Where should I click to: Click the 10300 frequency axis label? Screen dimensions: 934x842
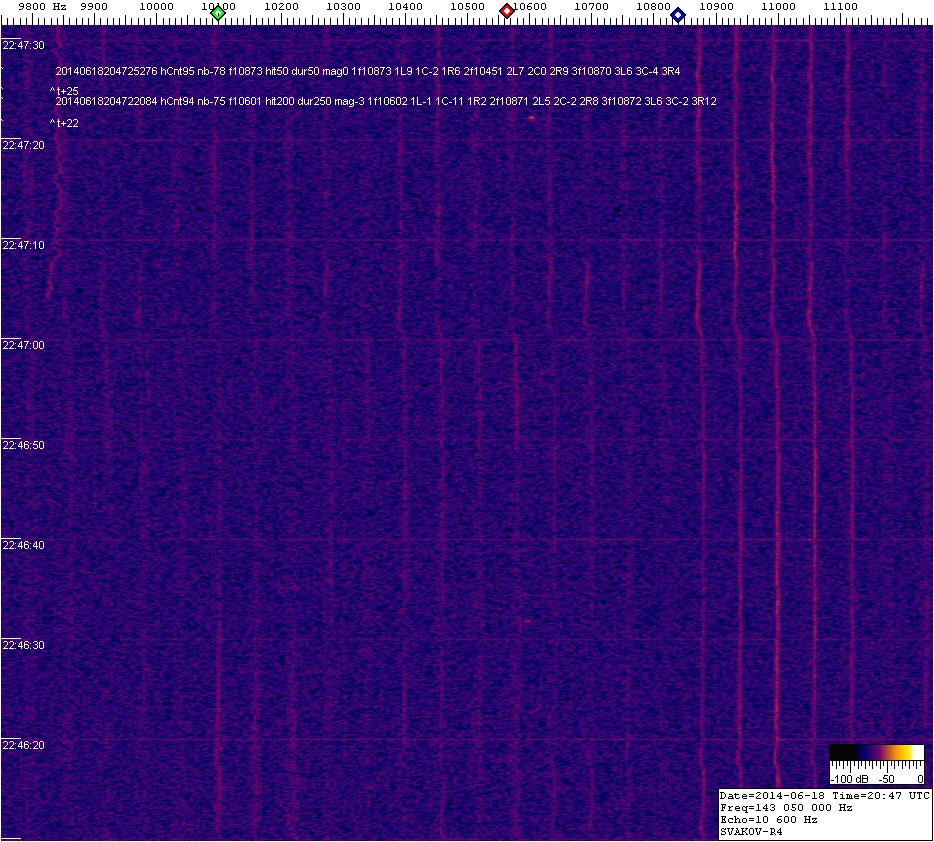point(343,6)
